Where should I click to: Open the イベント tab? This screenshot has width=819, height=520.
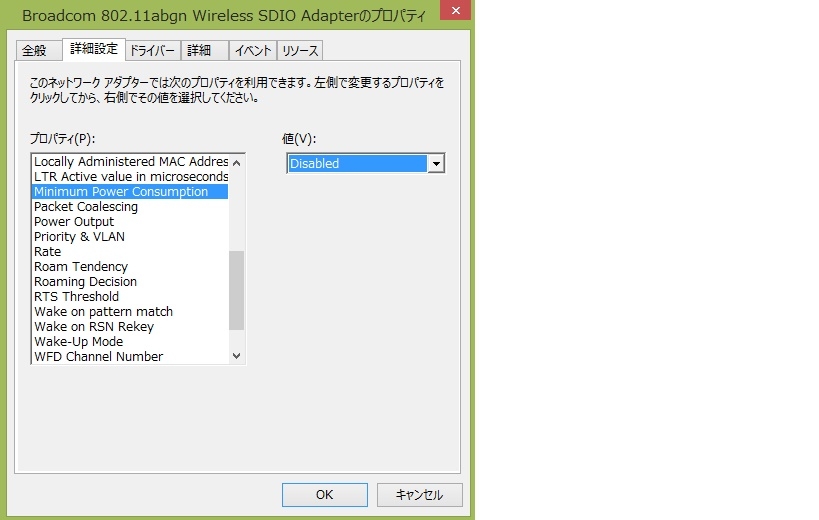coord(253,51)
